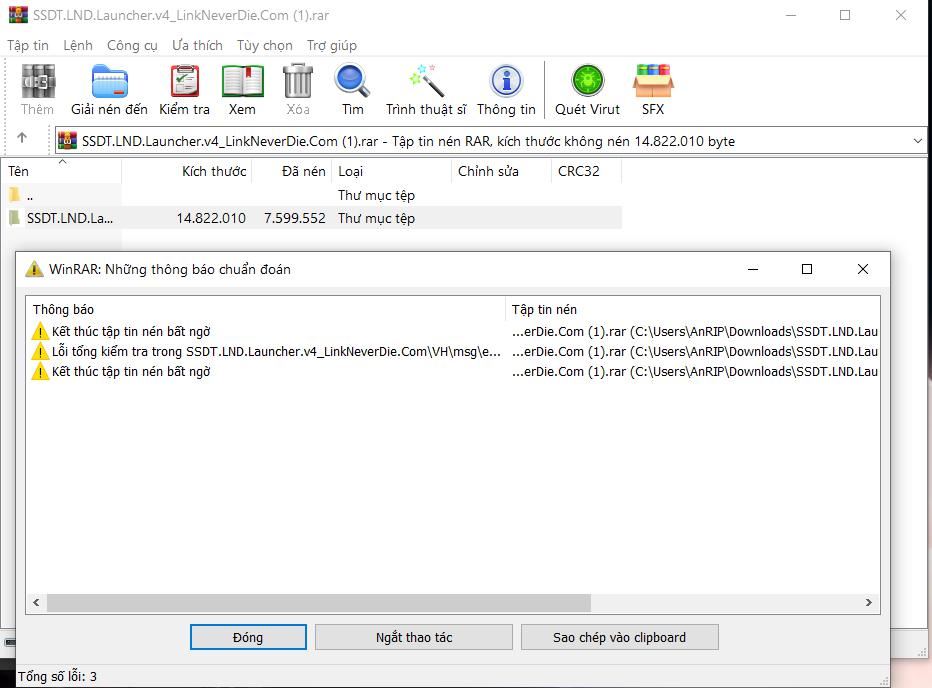
Task: Launch the Trình thuật sĩ wizard
Action: (x=426, y=90)
